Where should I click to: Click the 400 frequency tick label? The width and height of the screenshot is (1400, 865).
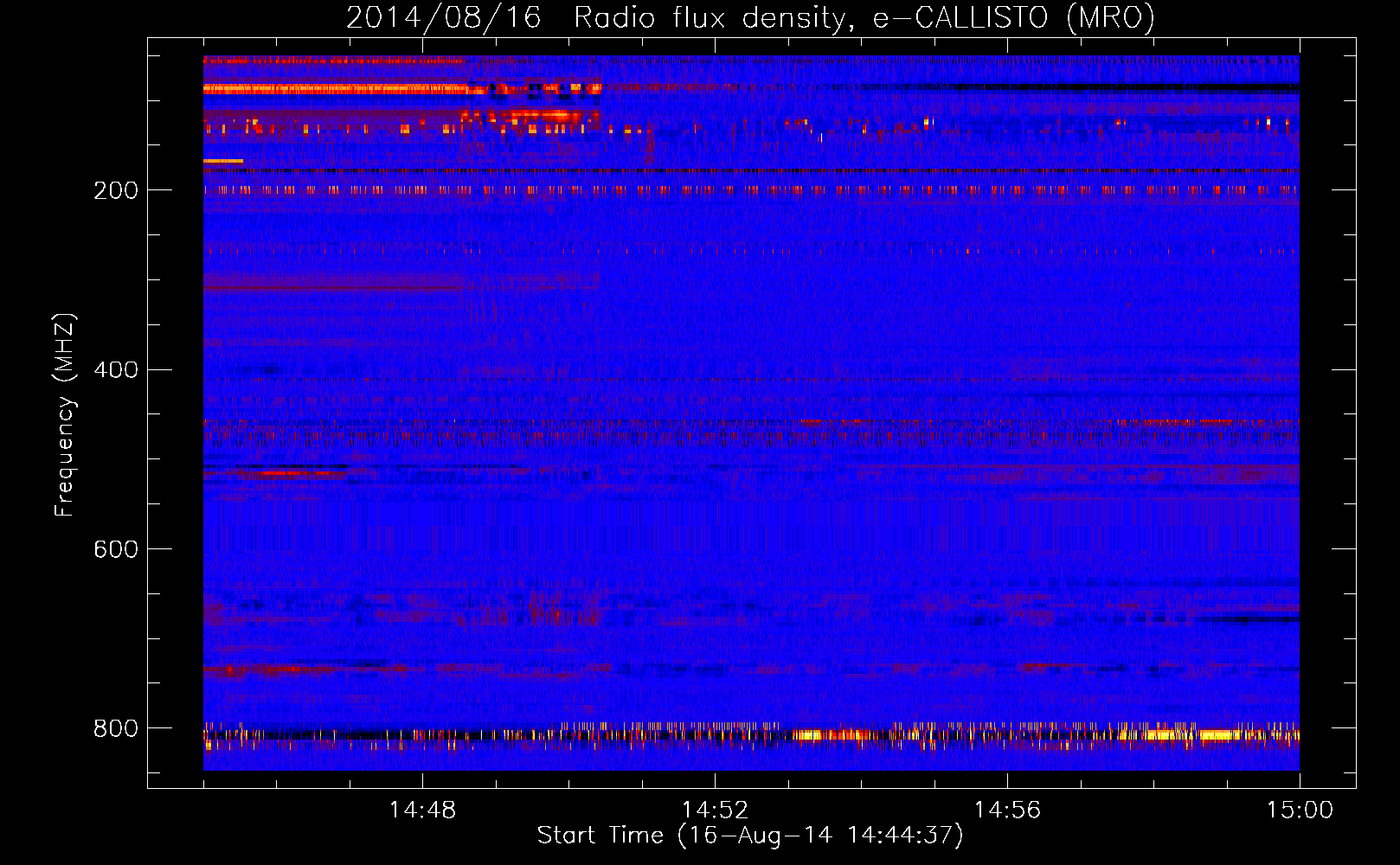pos(115,370)
